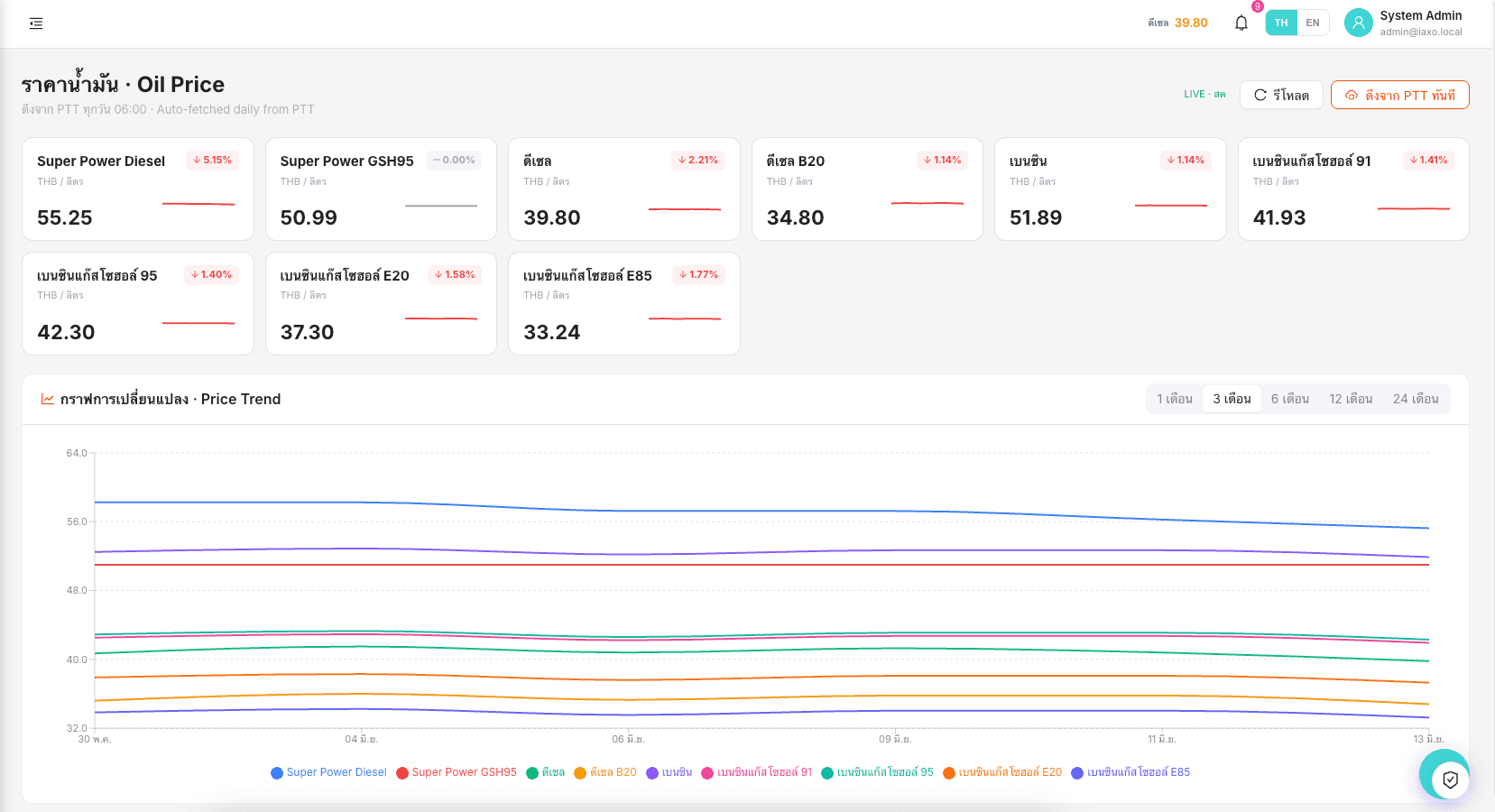Open the ดีเซล B20 price card
Image resolution: width=1495 pixels, height=812 pixels.
coord(867,189)
